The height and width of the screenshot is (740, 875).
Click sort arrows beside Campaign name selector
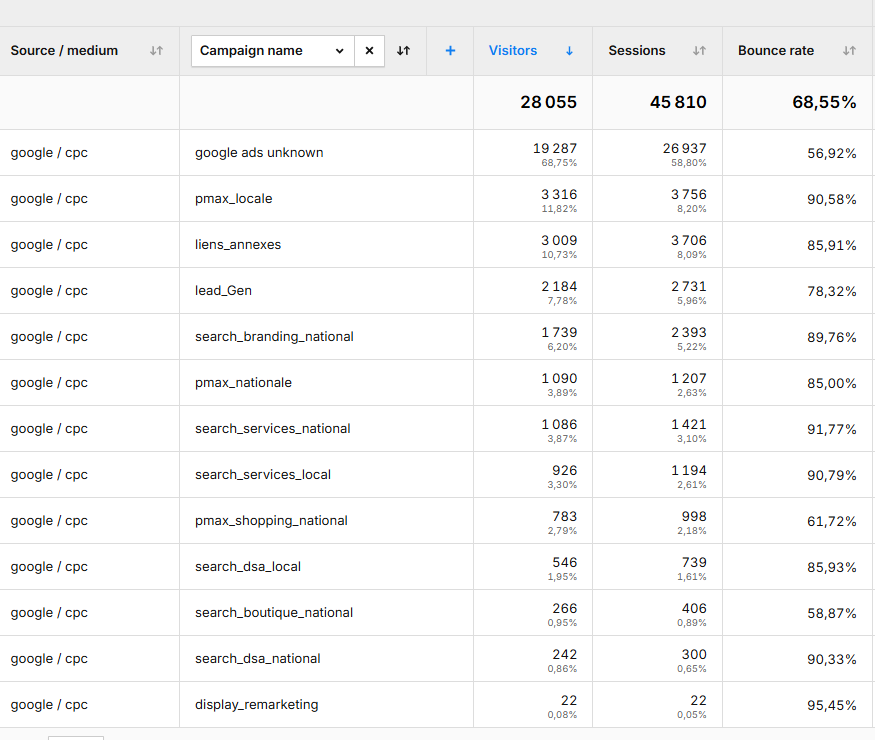pyautogui.click(x=403, y=51)
